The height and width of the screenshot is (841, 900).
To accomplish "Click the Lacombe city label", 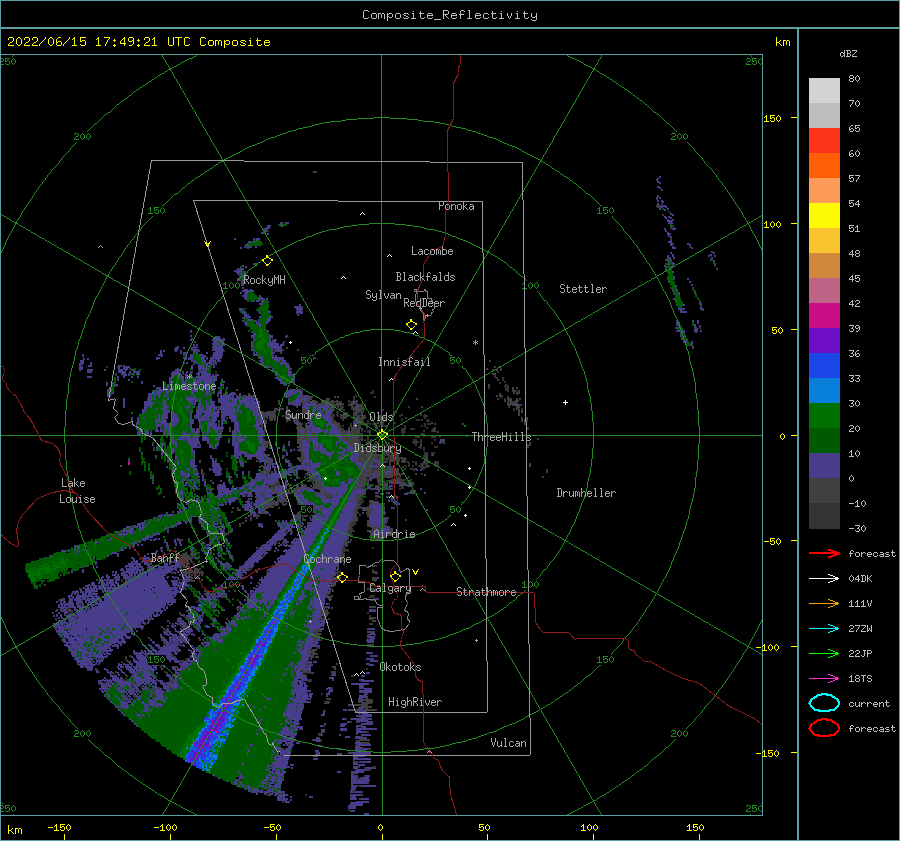I will [432, 251].
